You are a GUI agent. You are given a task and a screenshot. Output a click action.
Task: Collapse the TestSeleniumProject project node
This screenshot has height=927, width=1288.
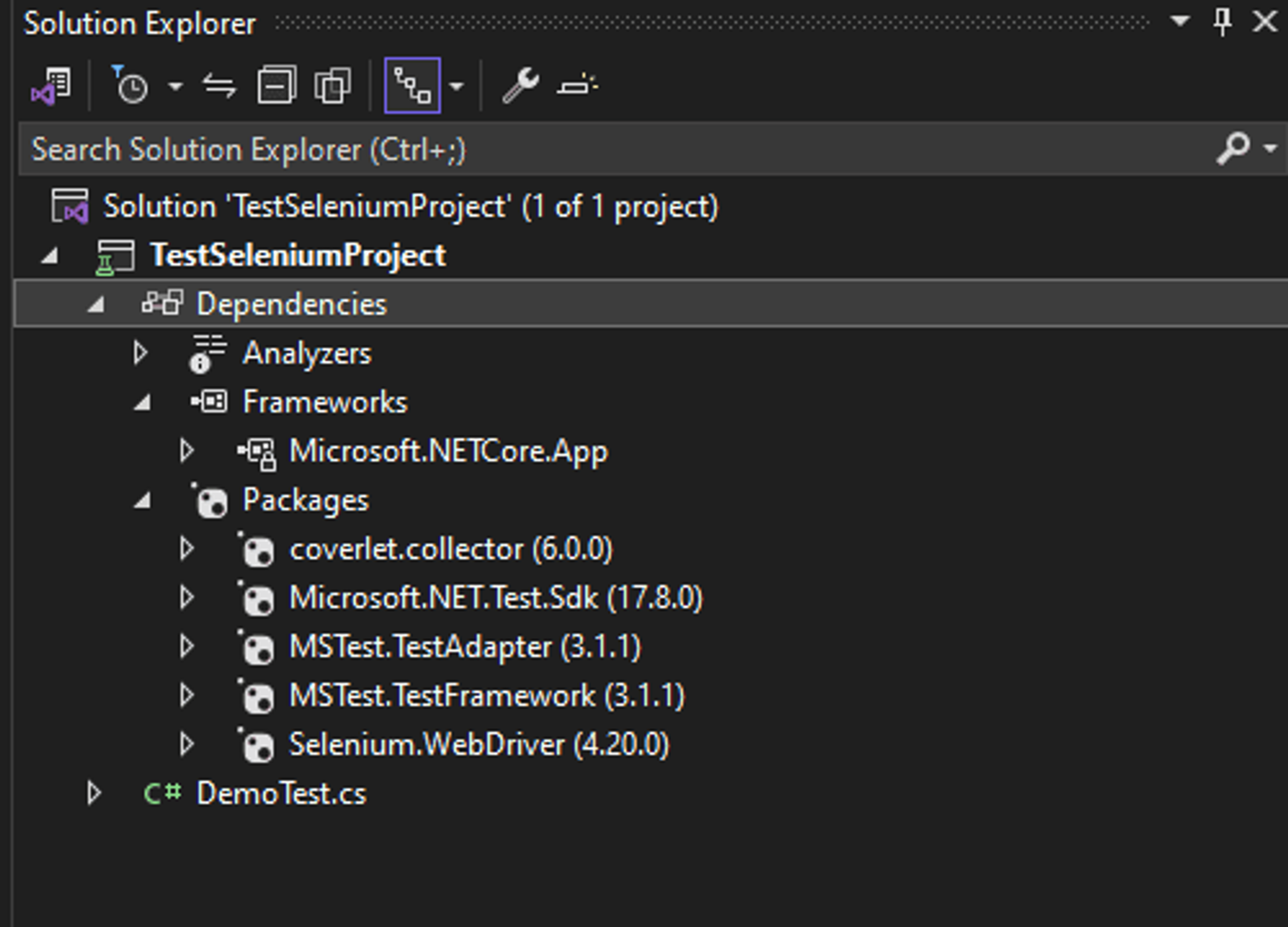click(x=50, y=257)
